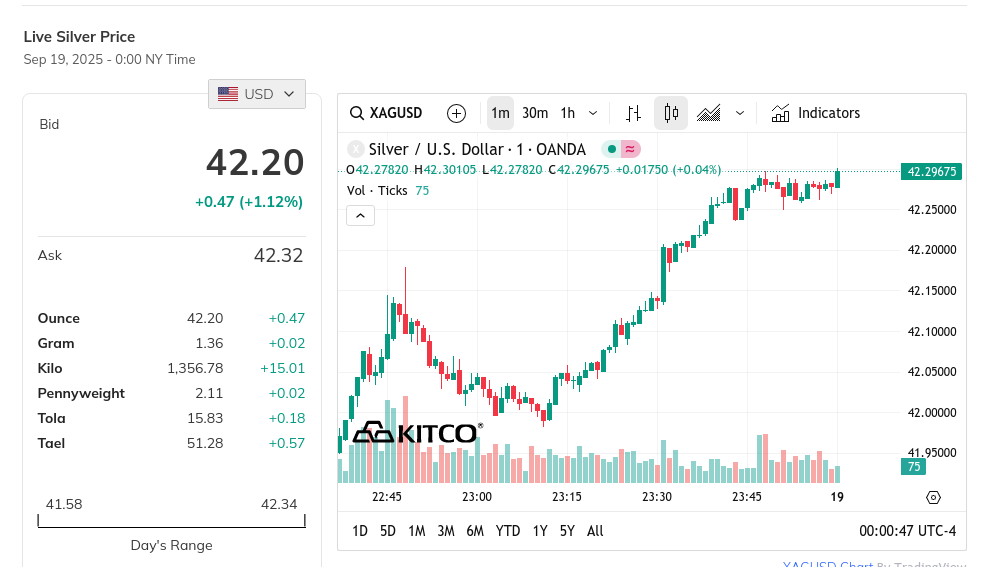The width and height of the screenshot is (987, 567).
Task: Click the Tael change +0.57
Action: coord(286,443)
